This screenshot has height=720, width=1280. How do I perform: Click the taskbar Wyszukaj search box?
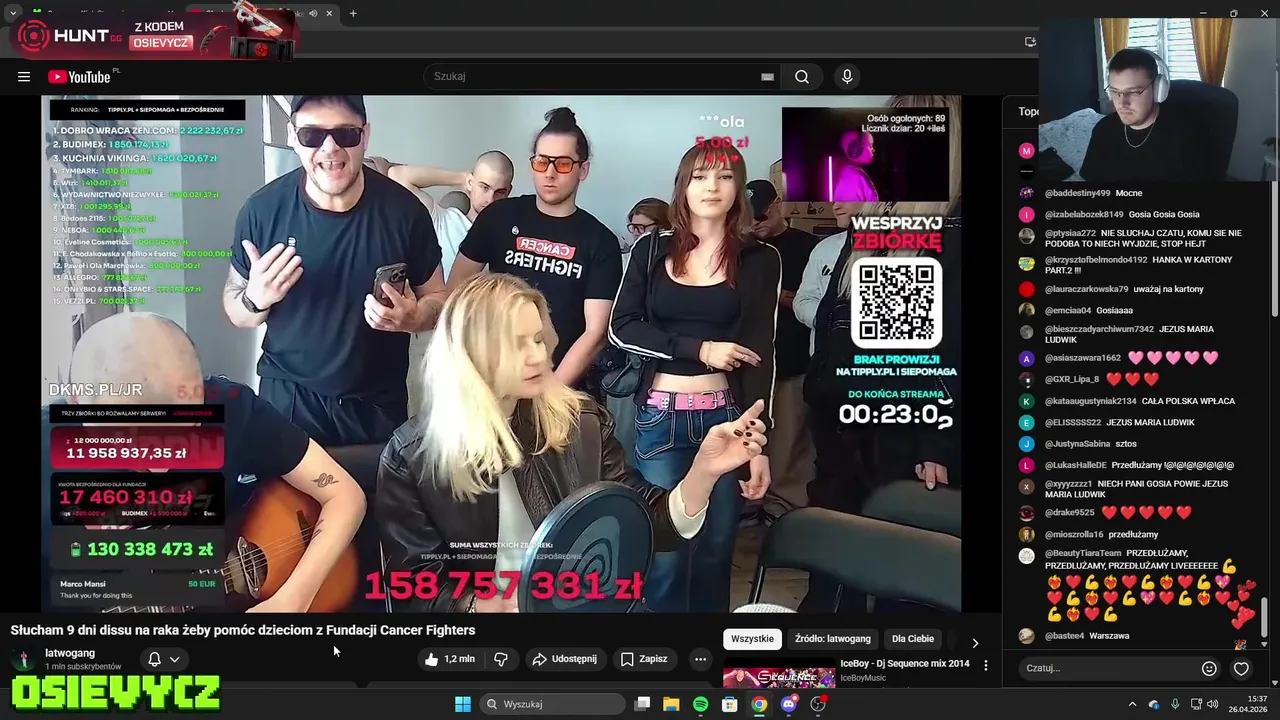tap(552, 704)
